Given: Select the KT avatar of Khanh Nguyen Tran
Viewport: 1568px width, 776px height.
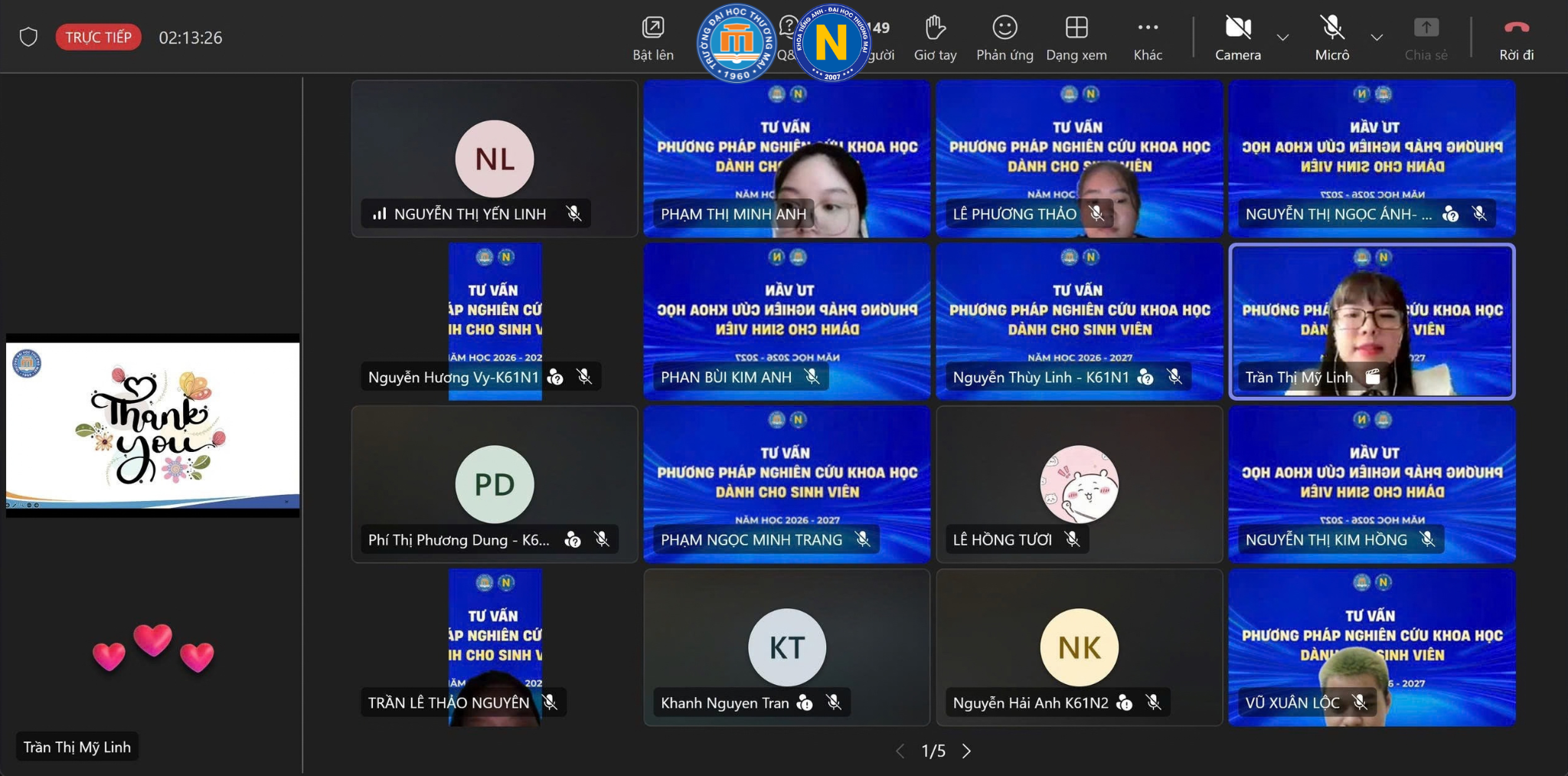Looking at the screenshot, I should [x=787, y=647].
